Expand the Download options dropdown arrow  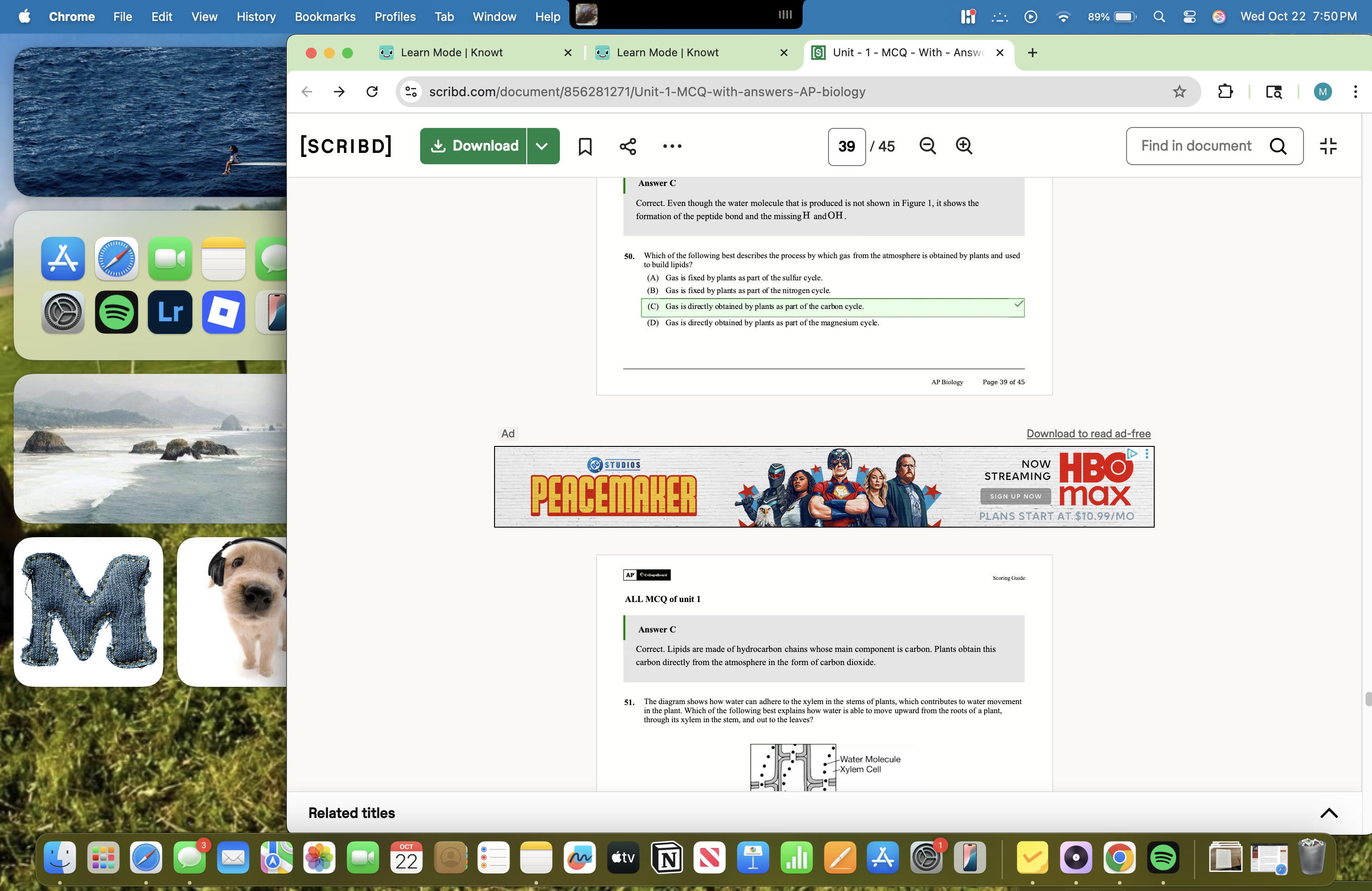(x=542, y=147)
